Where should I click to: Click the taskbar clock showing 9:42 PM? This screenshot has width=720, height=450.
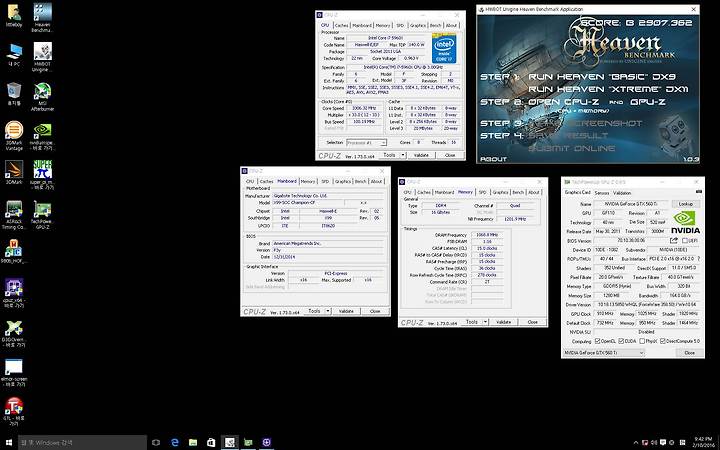(703, 443)
